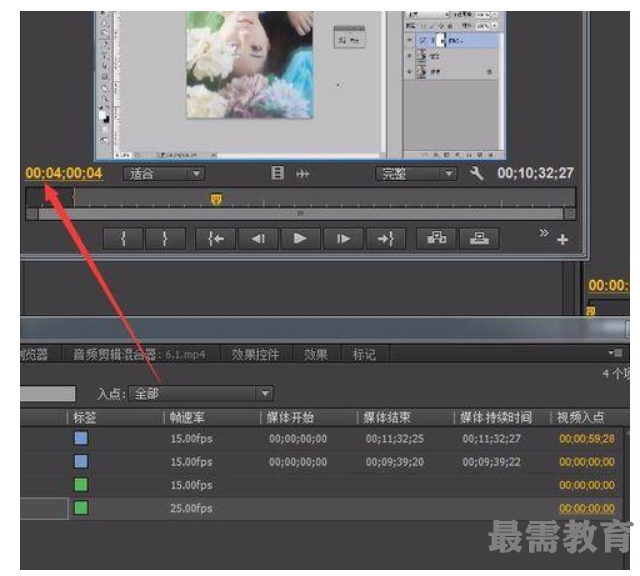The image size is (640, 576).
Task: Open monitor settings wrench icon
Action: (476, 173)
